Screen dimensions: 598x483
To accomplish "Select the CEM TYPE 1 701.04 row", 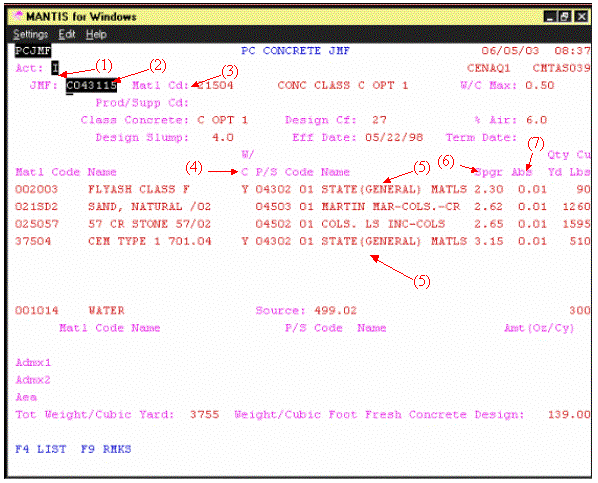I will pyautogui.click(x=303, y=241).
